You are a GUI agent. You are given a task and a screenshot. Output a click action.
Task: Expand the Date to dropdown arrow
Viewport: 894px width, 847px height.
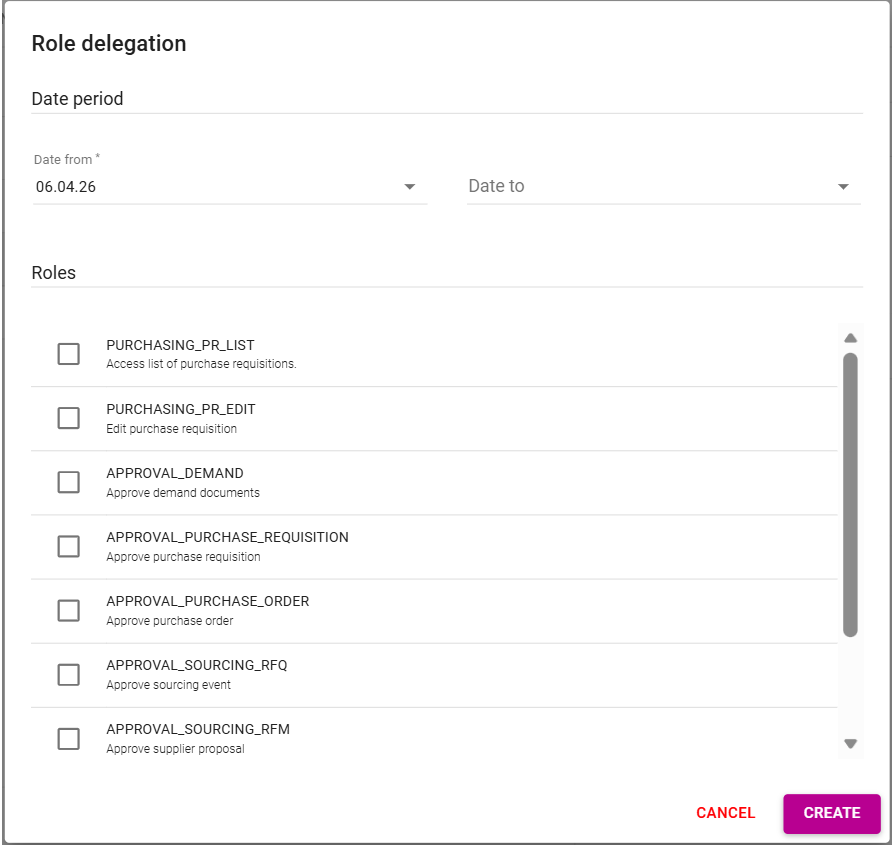click(843, 187)
